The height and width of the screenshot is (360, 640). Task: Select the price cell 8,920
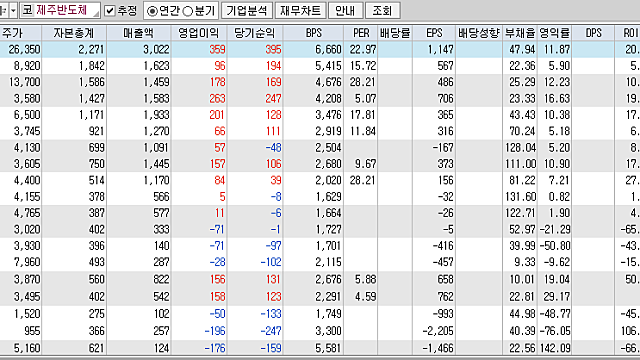pos(27,66)
